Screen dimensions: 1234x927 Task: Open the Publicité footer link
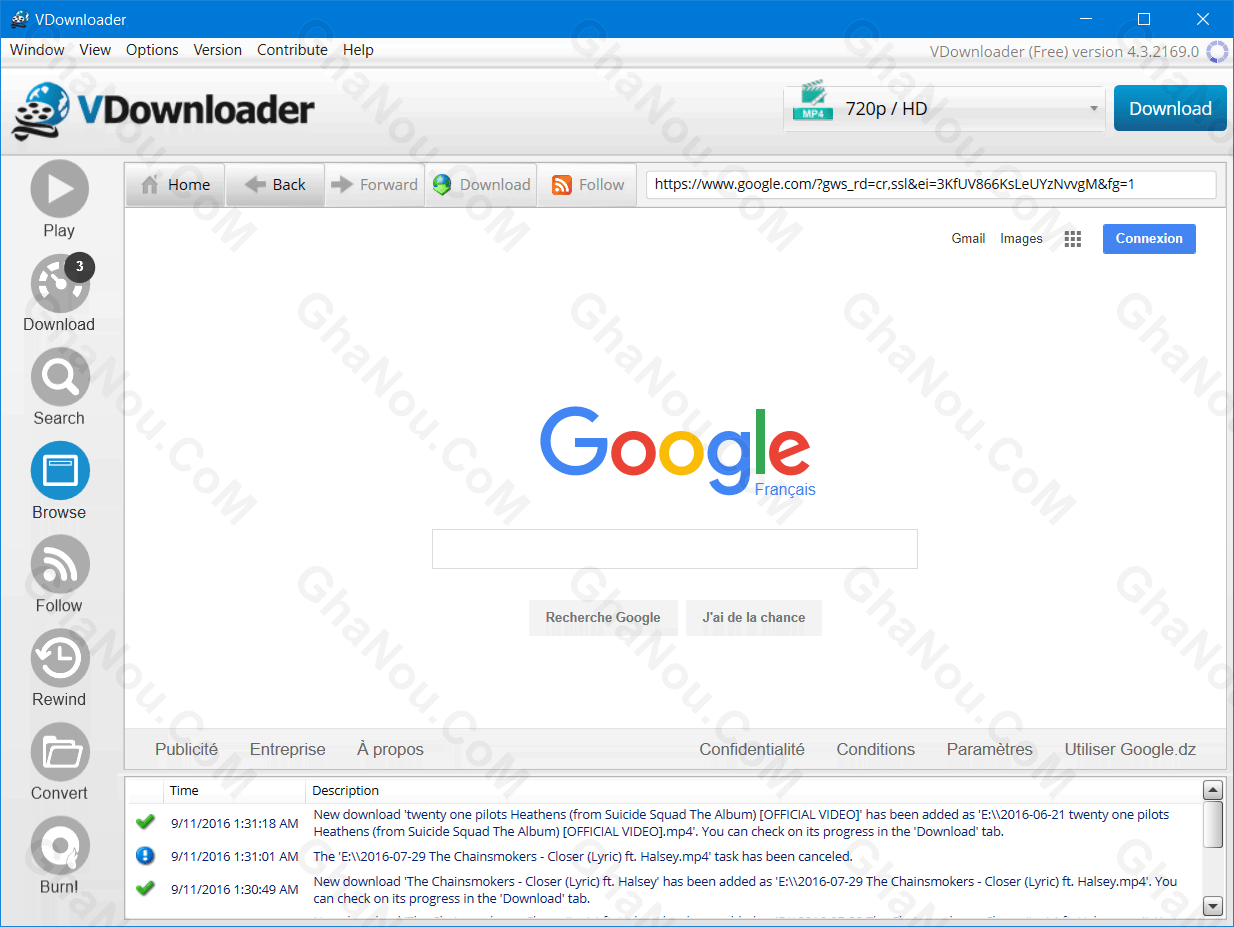(186, 750)
